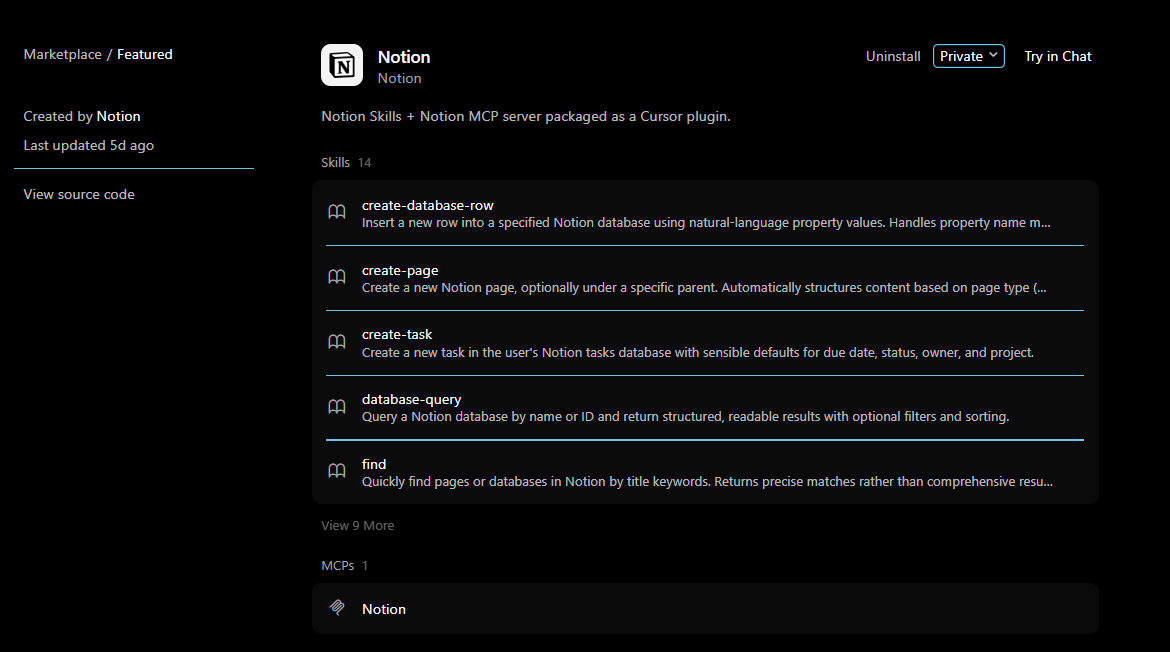Click the book icon beside create-database-row
Image resolution: width=1170 pixels, height=652 pixels.
337,212
